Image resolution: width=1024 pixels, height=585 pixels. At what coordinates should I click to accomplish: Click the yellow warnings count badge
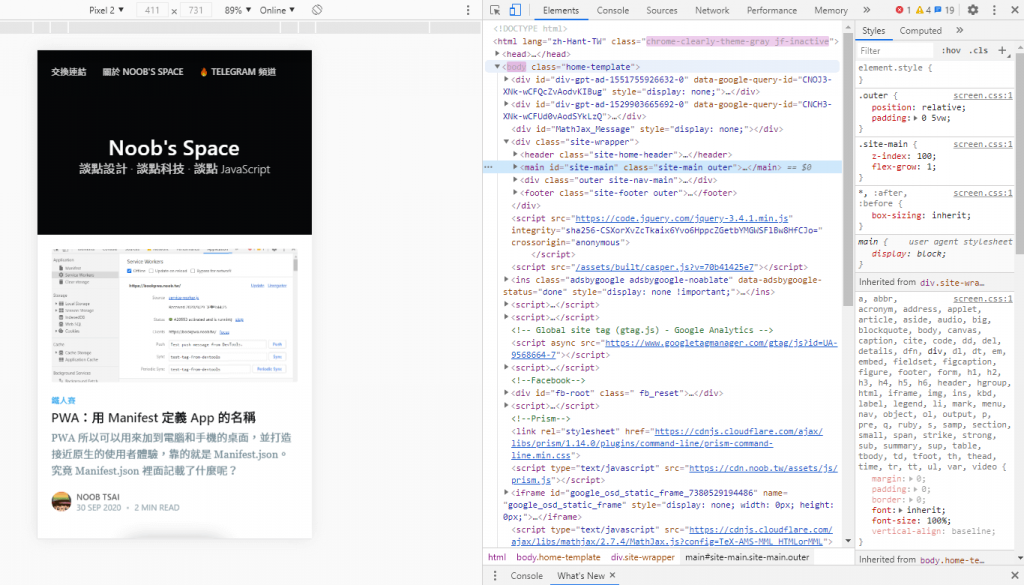coord(923,10)
